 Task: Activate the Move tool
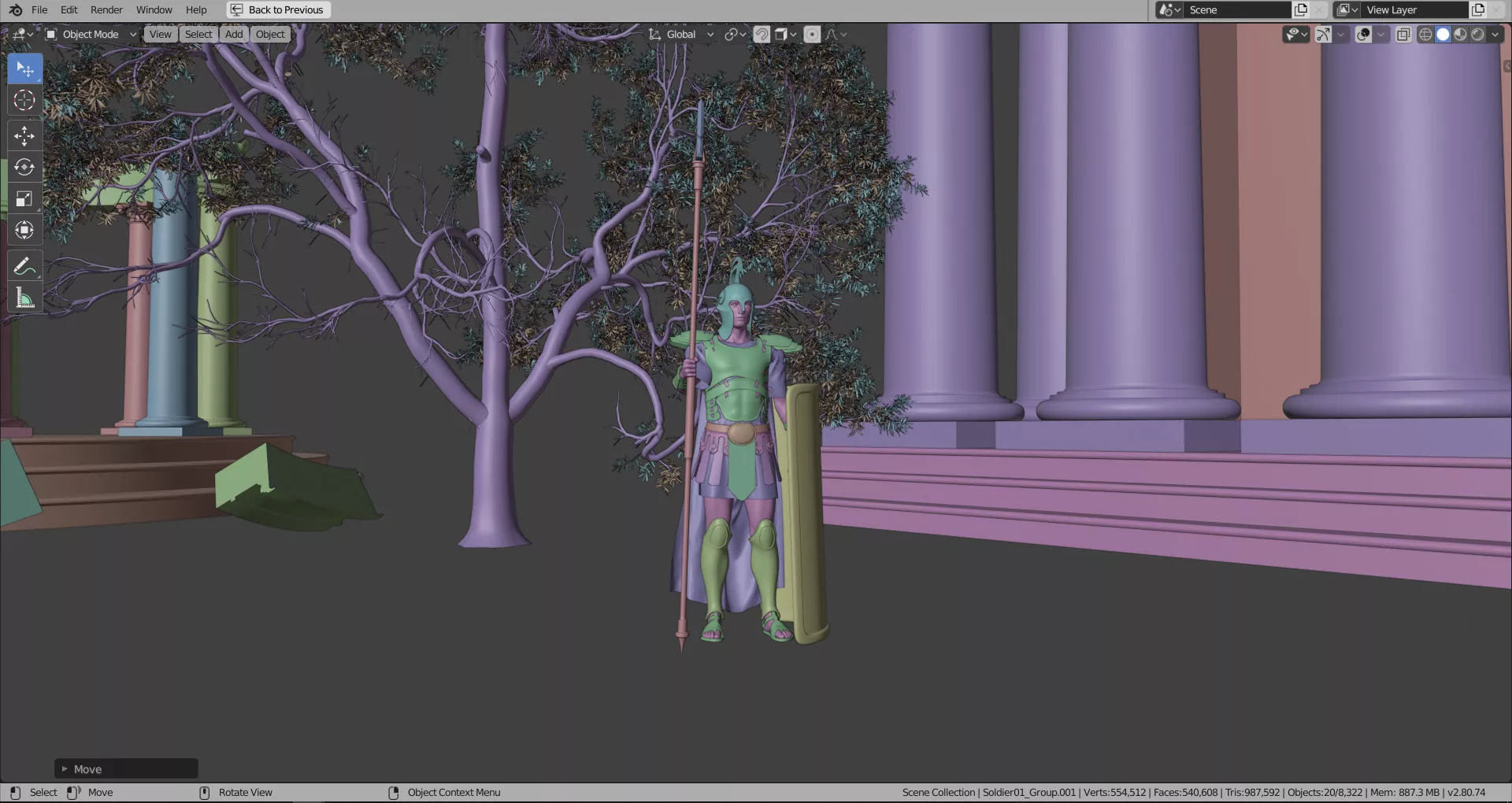coord(24,136)
